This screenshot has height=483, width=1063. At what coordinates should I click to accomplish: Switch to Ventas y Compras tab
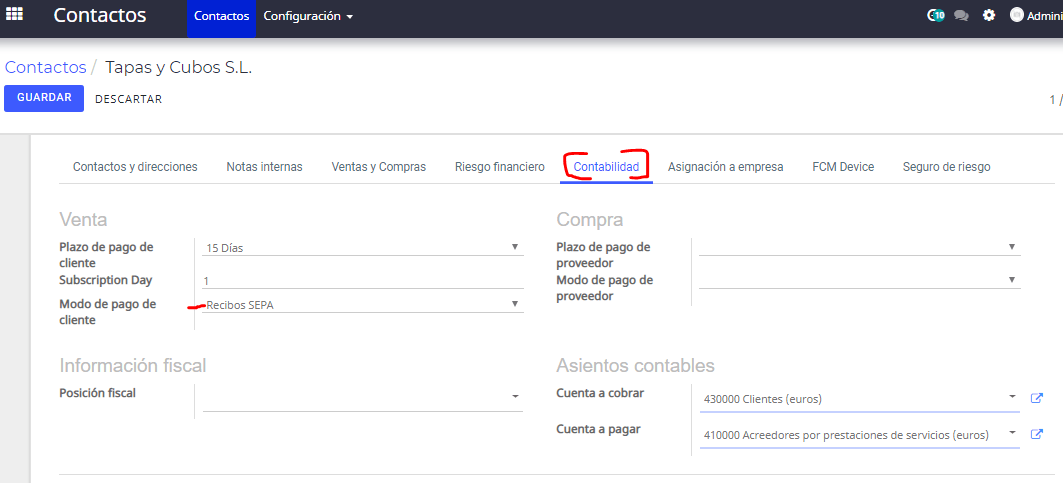click(378, 167)
